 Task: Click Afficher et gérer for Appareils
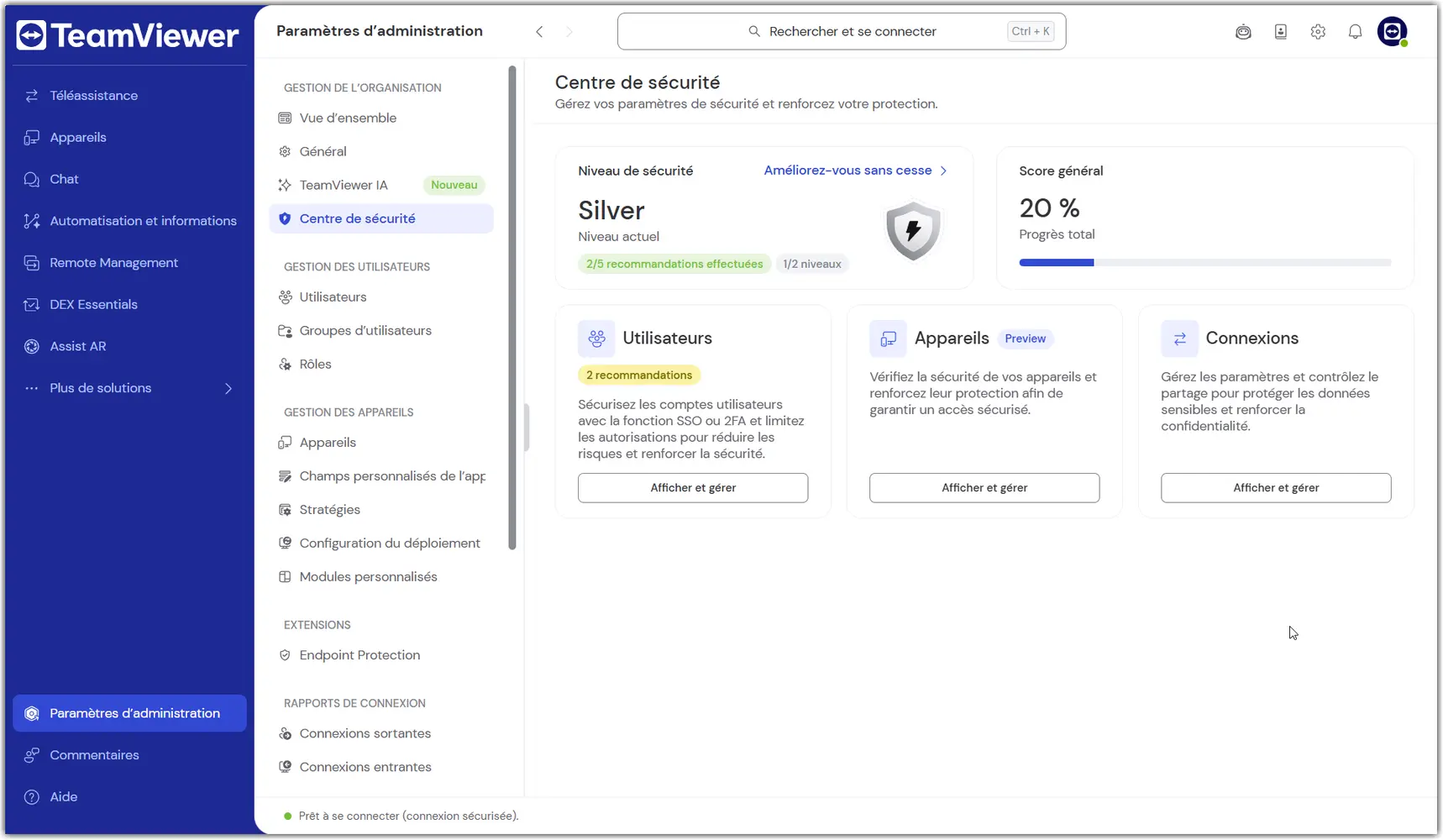click(984, 488)
